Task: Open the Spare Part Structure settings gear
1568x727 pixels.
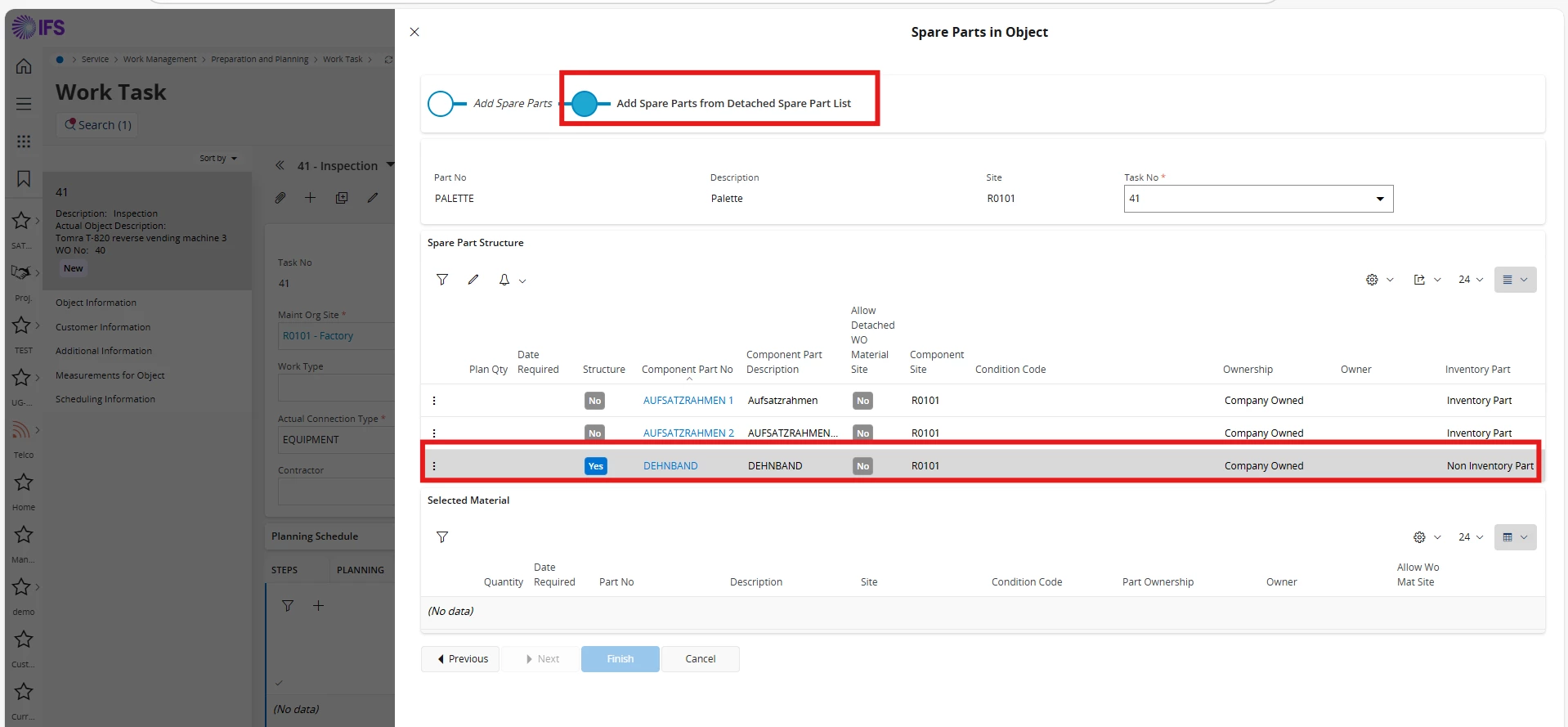Action: (x=1372, y=280)
